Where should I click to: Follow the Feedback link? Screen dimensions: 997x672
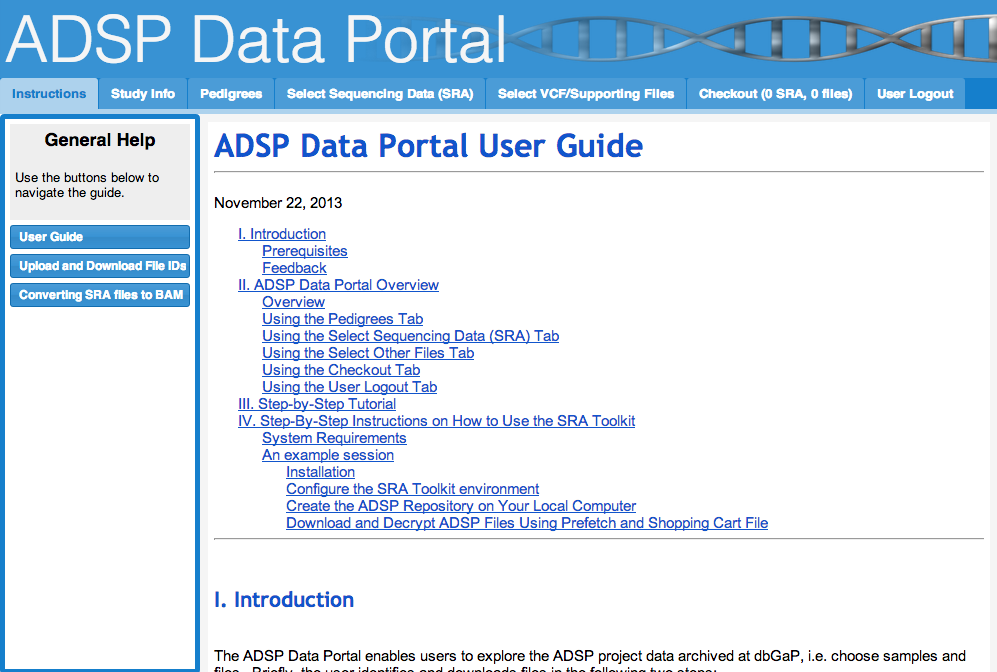click(x=294, y=268)
